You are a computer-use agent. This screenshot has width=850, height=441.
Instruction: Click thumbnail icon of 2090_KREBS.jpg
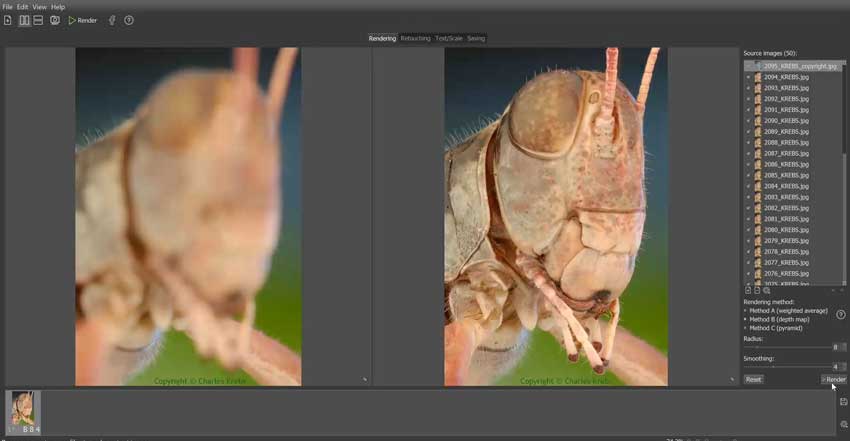pos(758,121)
